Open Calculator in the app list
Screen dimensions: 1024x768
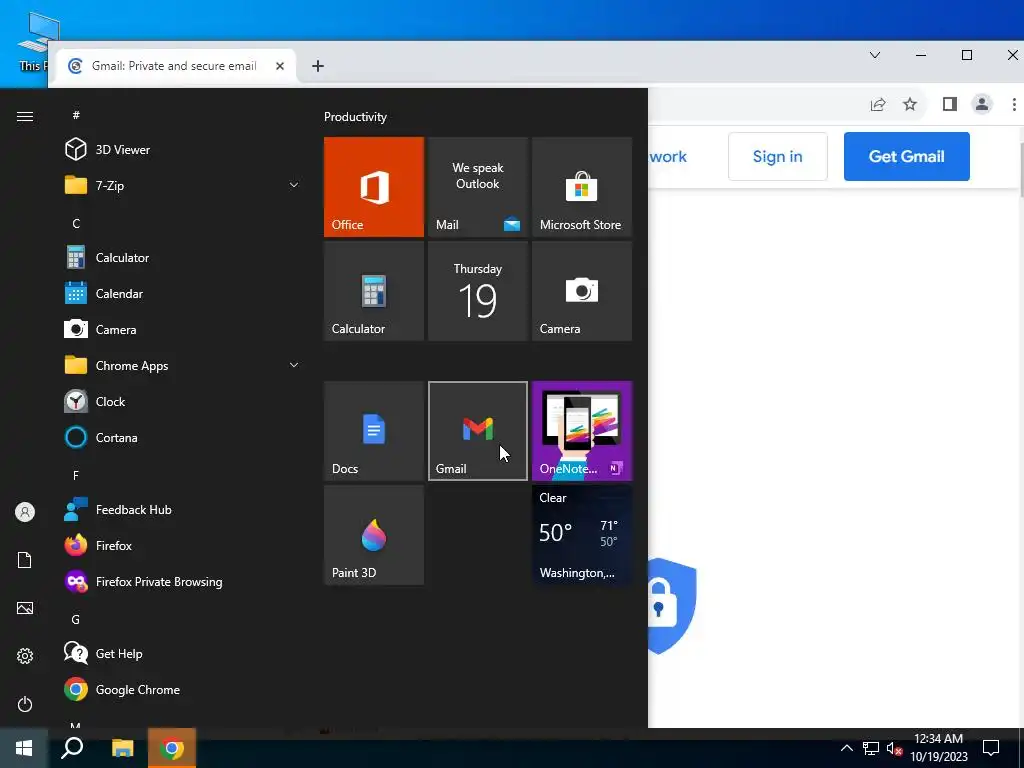click(x=183, y=257)
